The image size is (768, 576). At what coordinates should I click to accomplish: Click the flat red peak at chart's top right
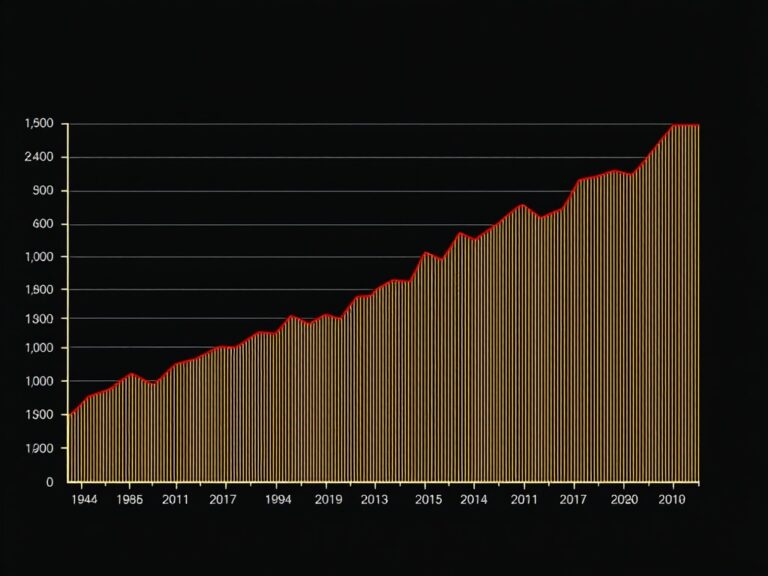coord(686,125)
